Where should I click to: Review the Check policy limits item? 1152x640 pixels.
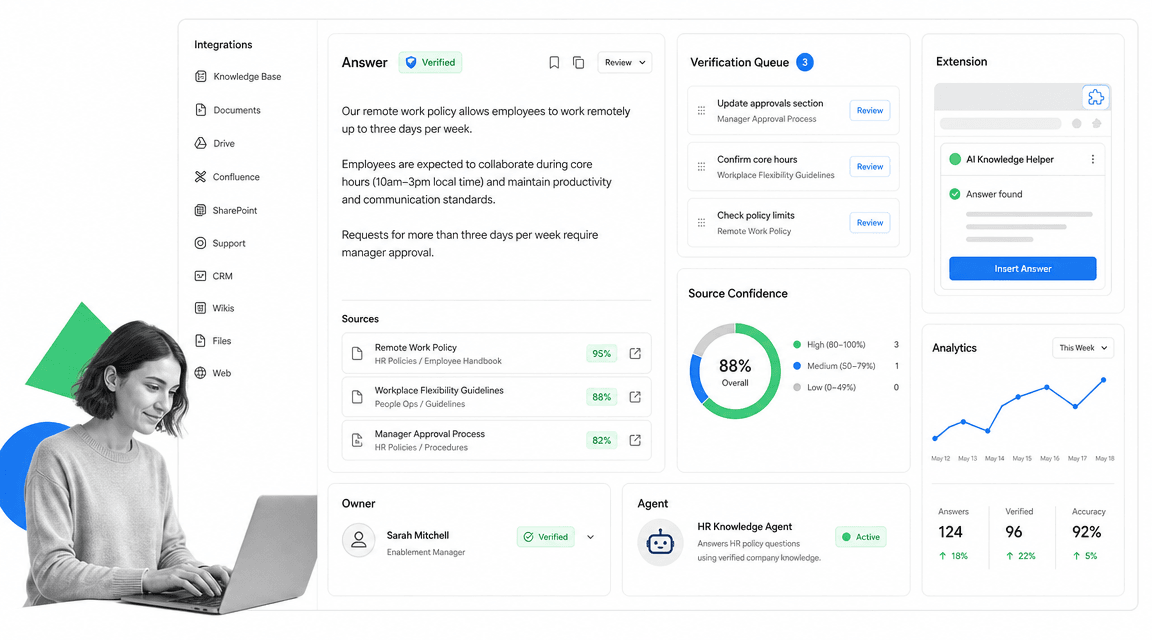(869, 223)
